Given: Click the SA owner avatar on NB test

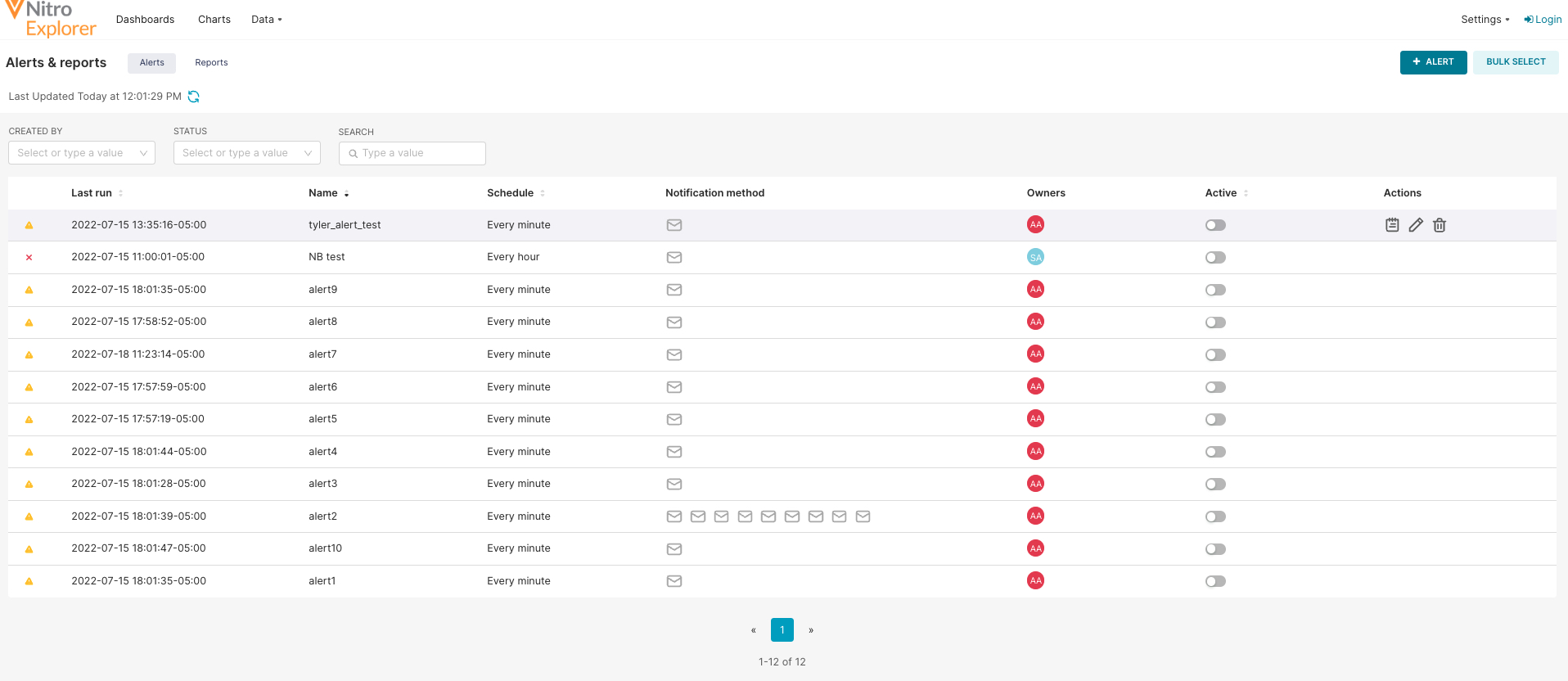Looking at the screenshot, I should pos(1035,257).
